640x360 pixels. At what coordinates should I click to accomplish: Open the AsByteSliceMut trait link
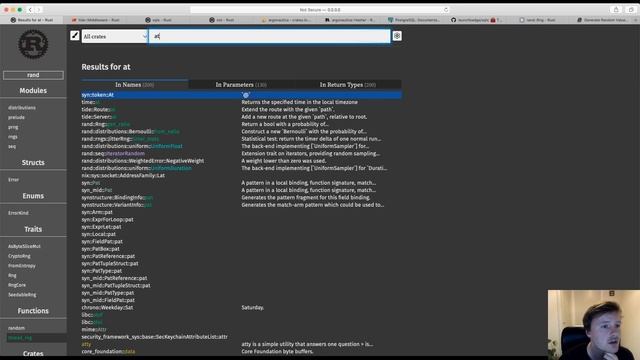coord(24,247)
